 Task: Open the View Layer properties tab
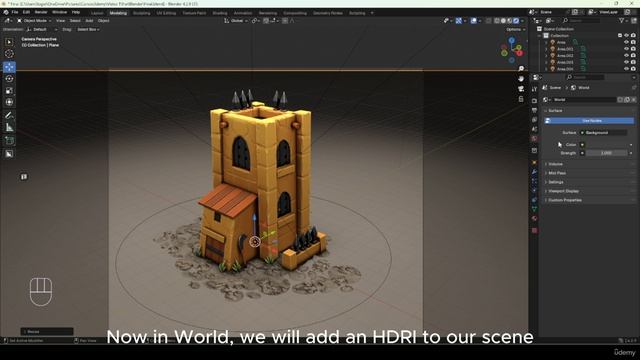[x=534, y=120]
